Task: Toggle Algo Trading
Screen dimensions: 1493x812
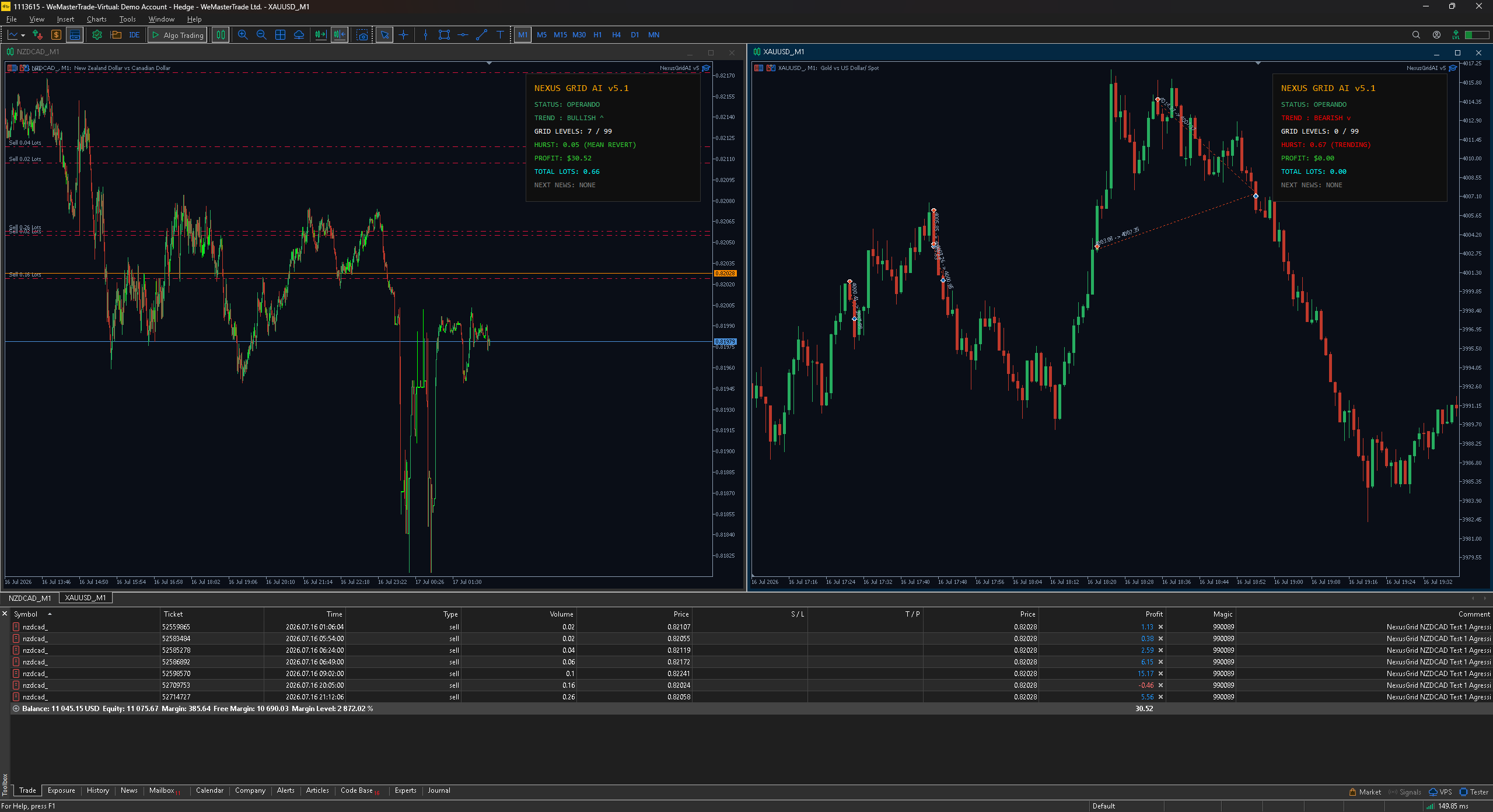Action: (177, 35)
